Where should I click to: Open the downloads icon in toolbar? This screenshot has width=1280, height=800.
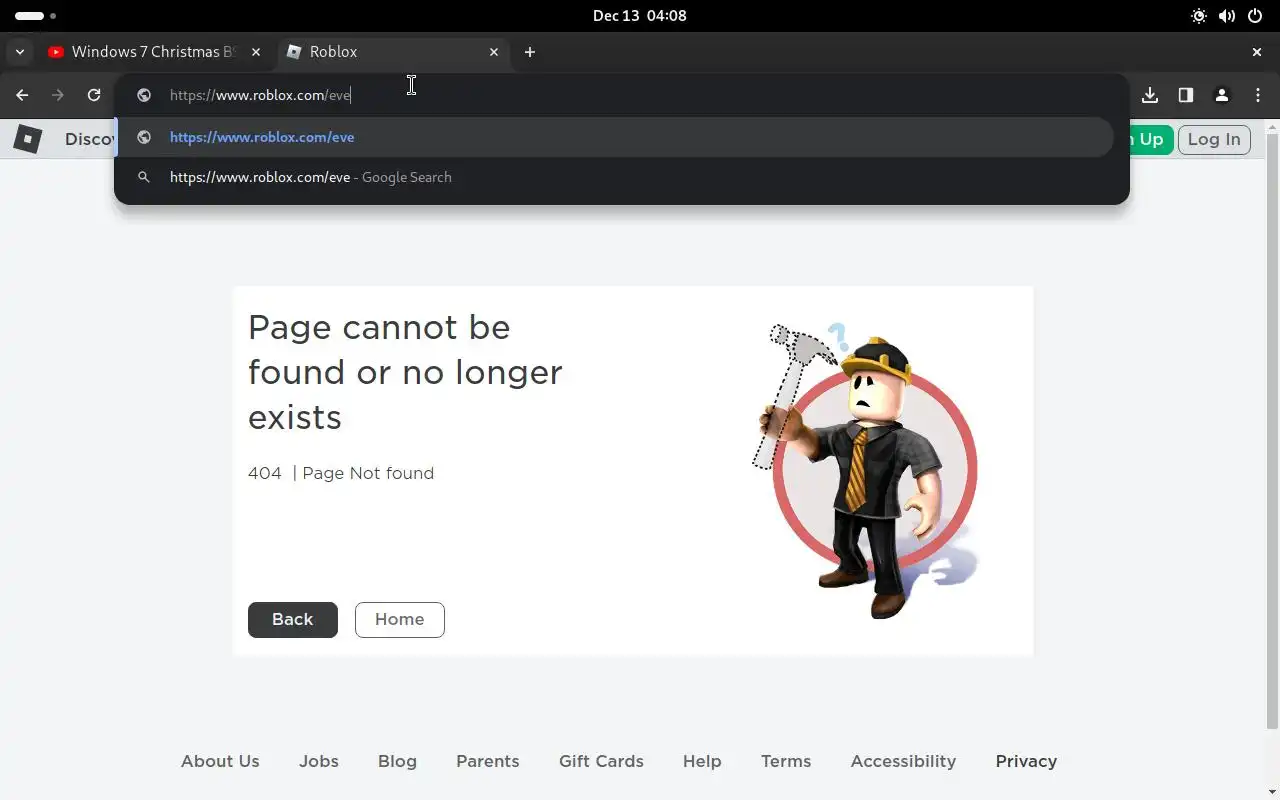[1150, 95]
